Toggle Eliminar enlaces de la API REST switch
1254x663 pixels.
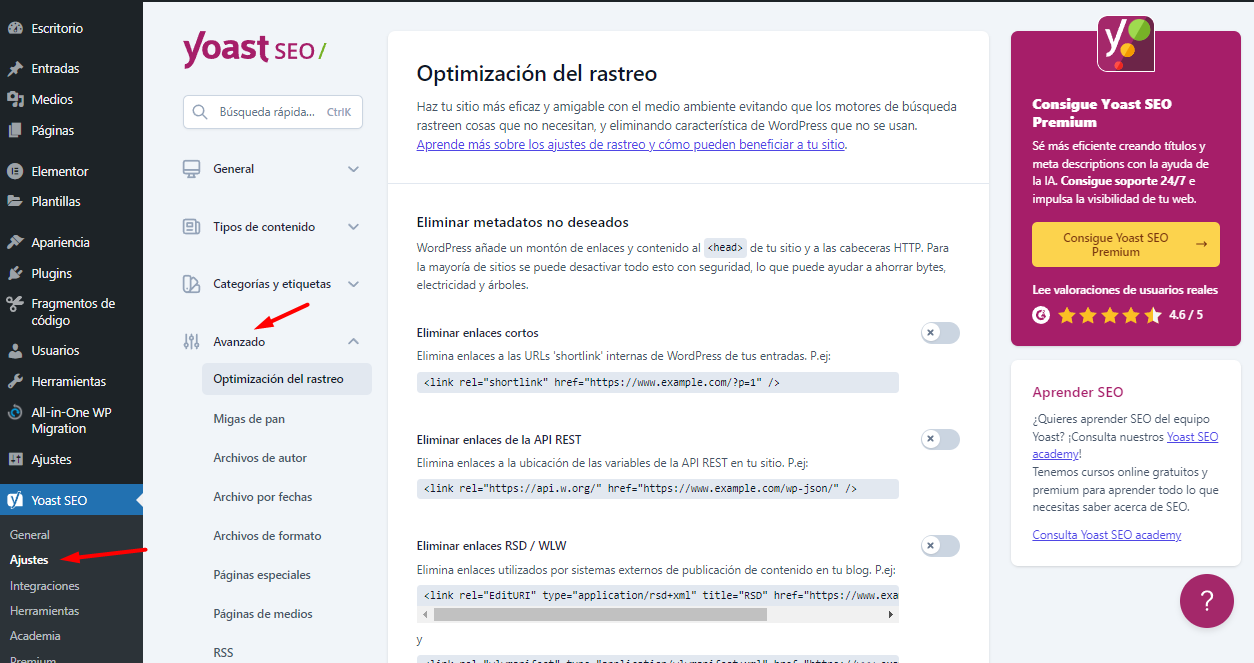point(940,439)
